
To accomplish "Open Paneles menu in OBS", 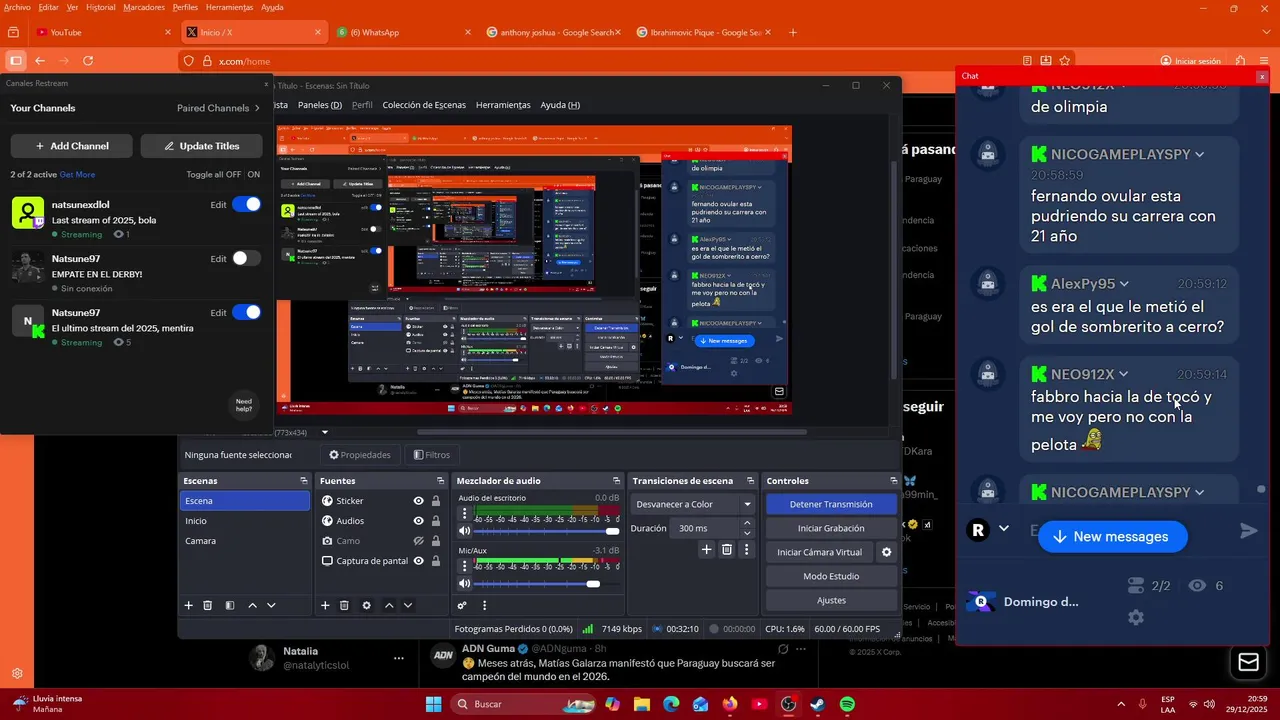I will click(x=320, y=105).
